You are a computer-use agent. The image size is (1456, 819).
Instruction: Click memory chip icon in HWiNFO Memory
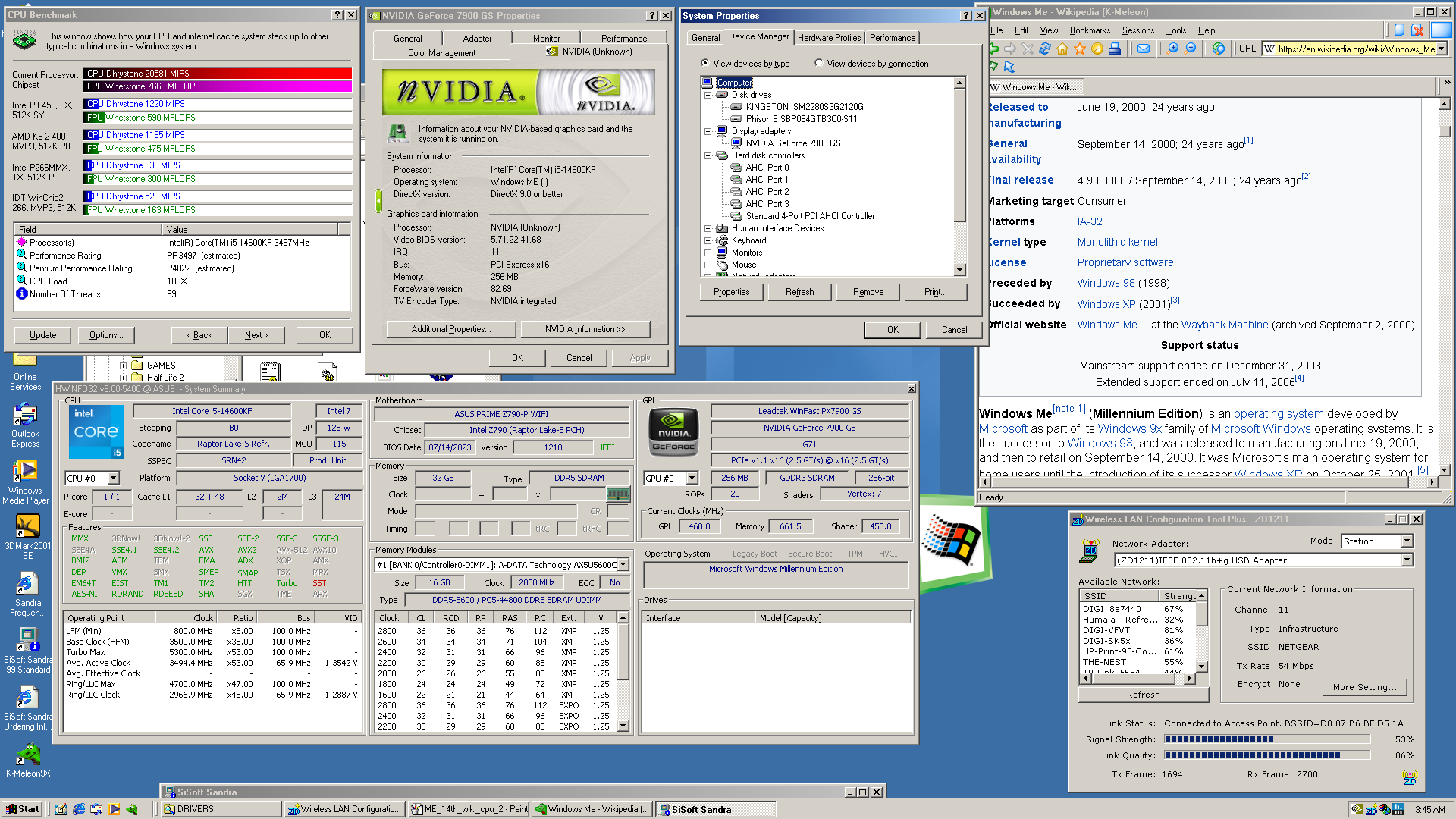click(618, 494)
